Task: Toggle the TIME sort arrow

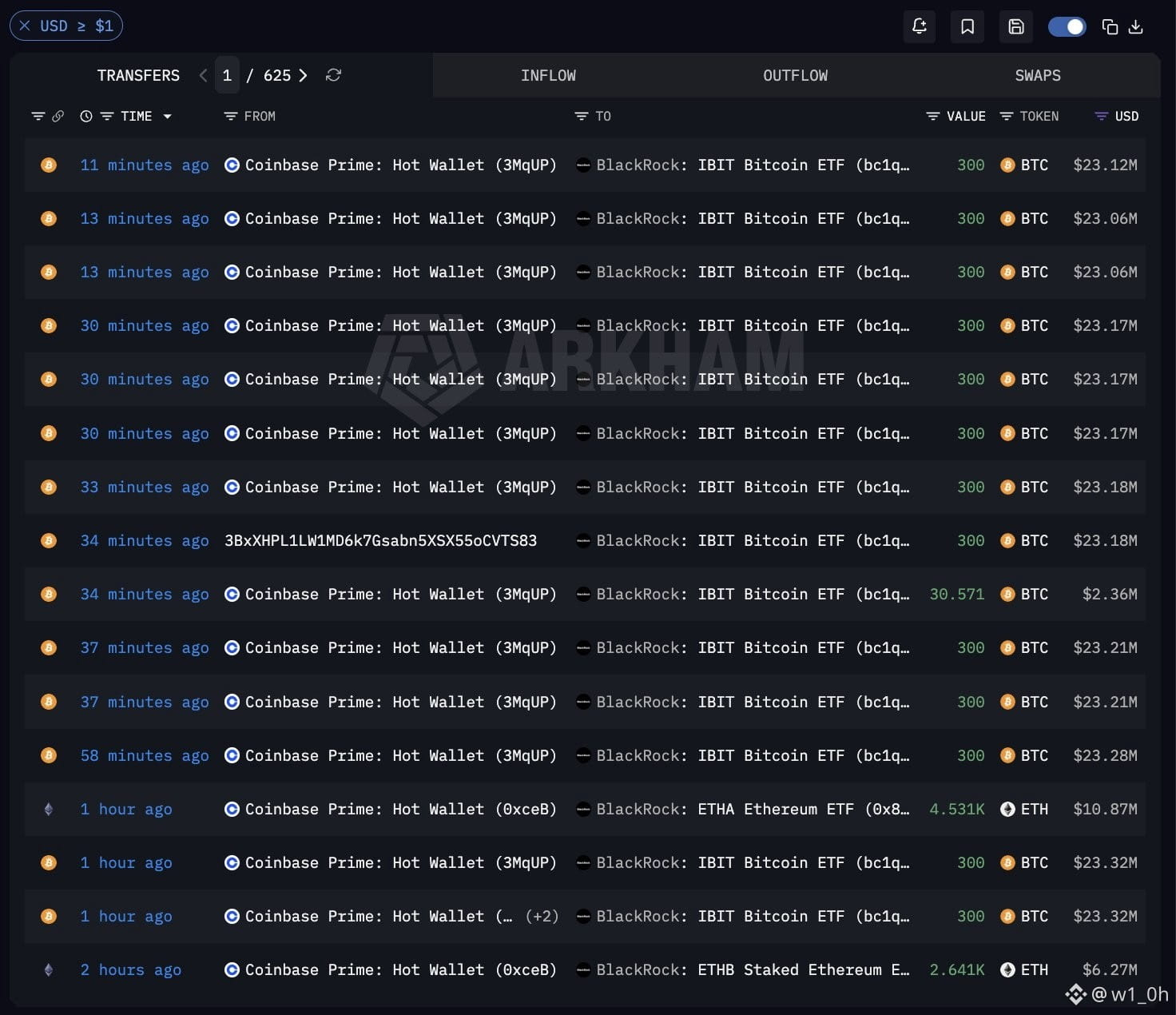Action: click(167, 117)
